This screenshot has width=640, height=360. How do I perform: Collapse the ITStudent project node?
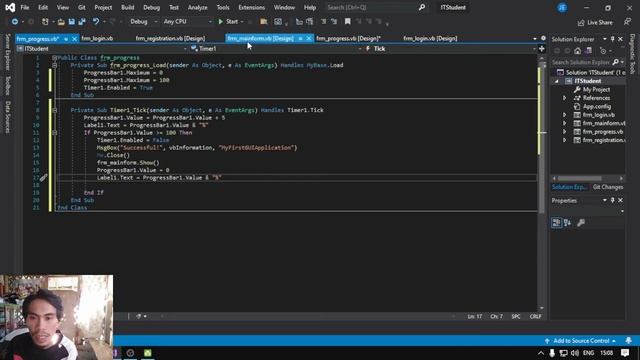point(556,81)
